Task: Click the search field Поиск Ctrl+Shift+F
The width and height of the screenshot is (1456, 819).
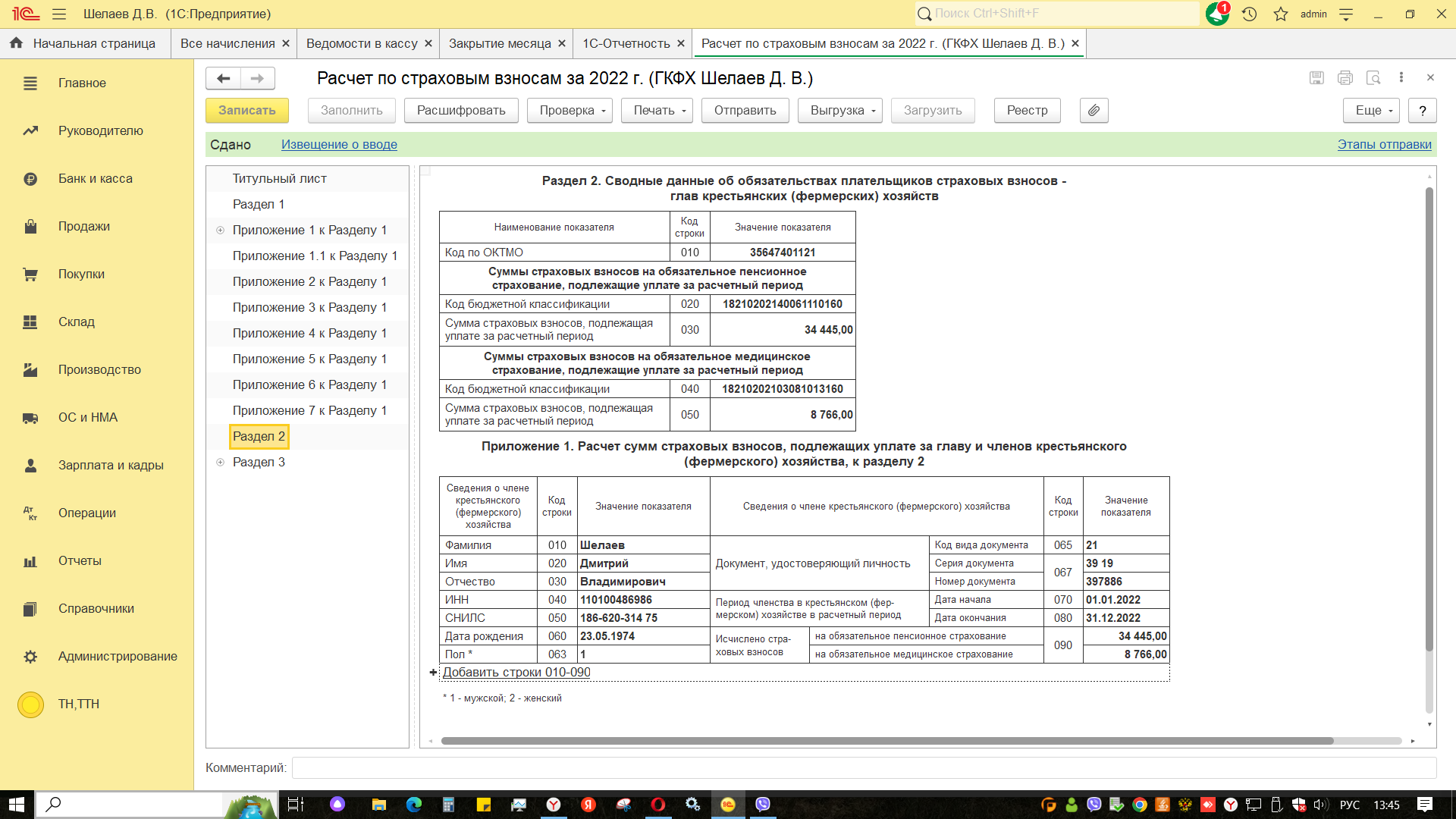Action: 1058,14
